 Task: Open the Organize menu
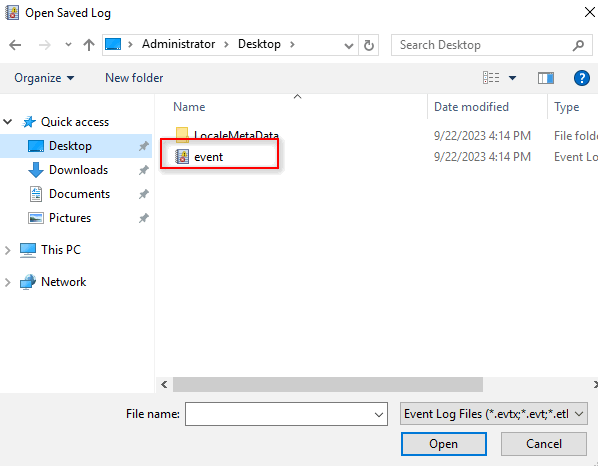click(44, 78)
